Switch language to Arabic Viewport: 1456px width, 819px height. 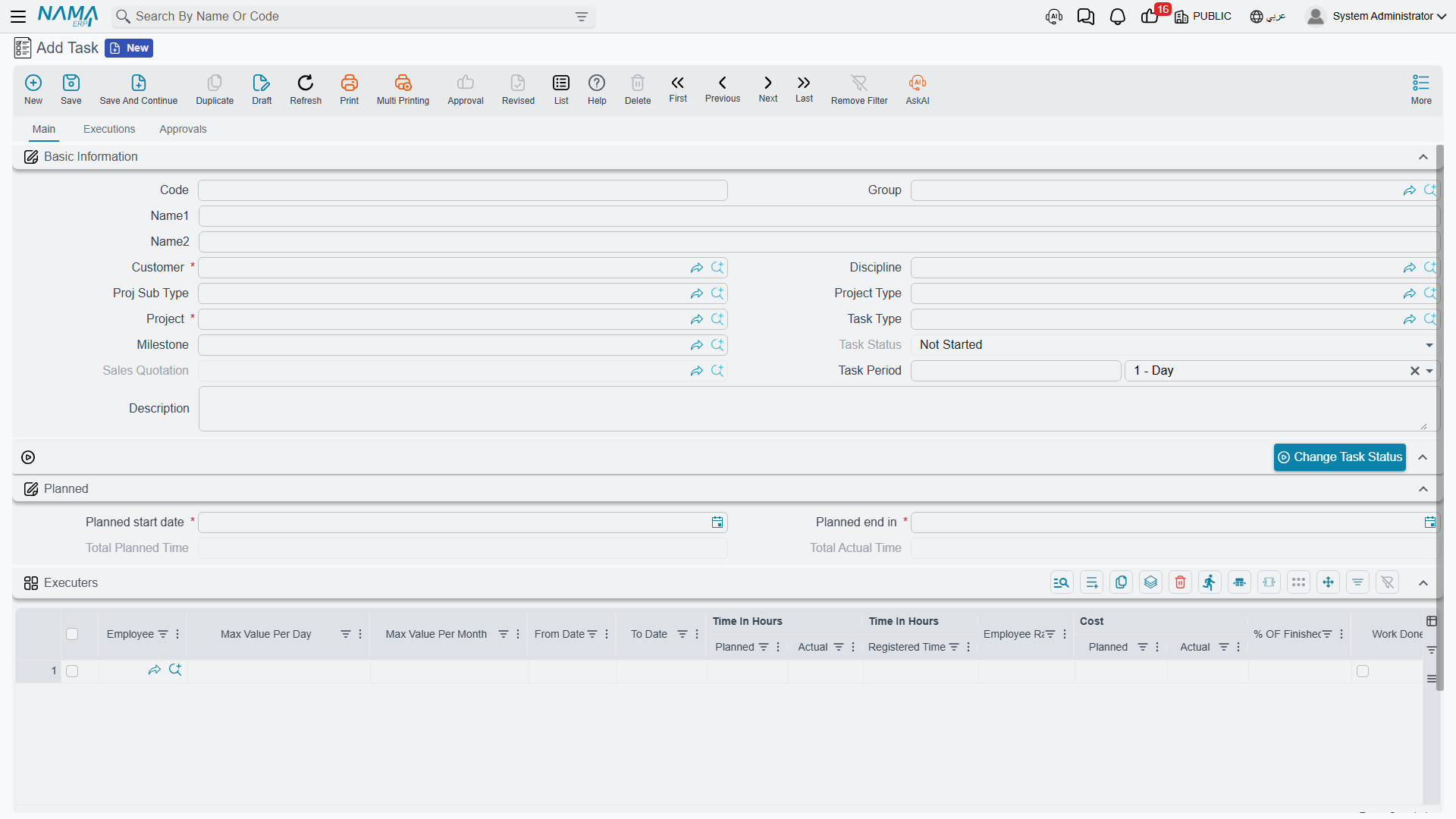[1268, 17]
